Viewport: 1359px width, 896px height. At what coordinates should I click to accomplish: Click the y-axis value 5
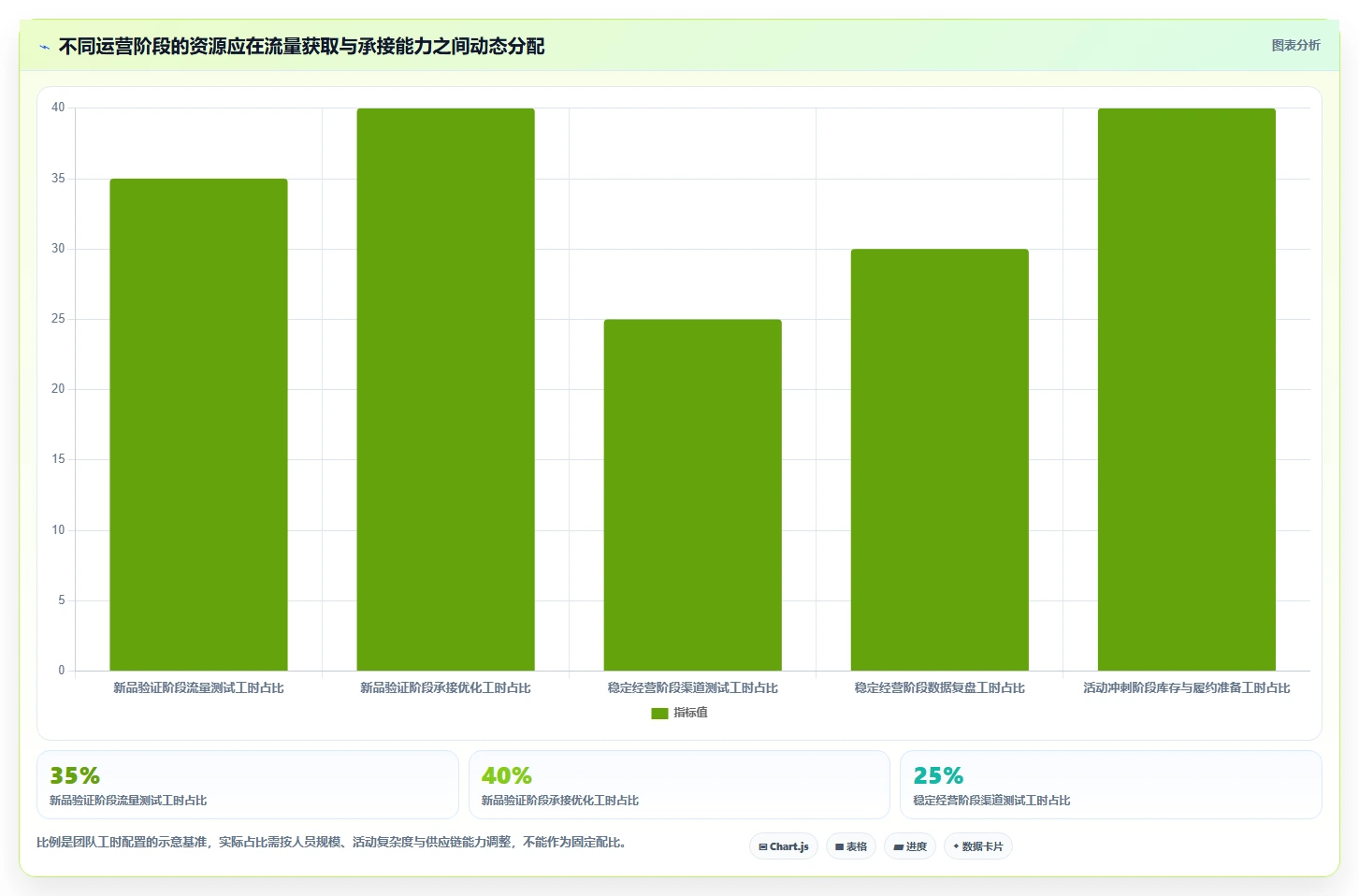click(x=62, y=600)
